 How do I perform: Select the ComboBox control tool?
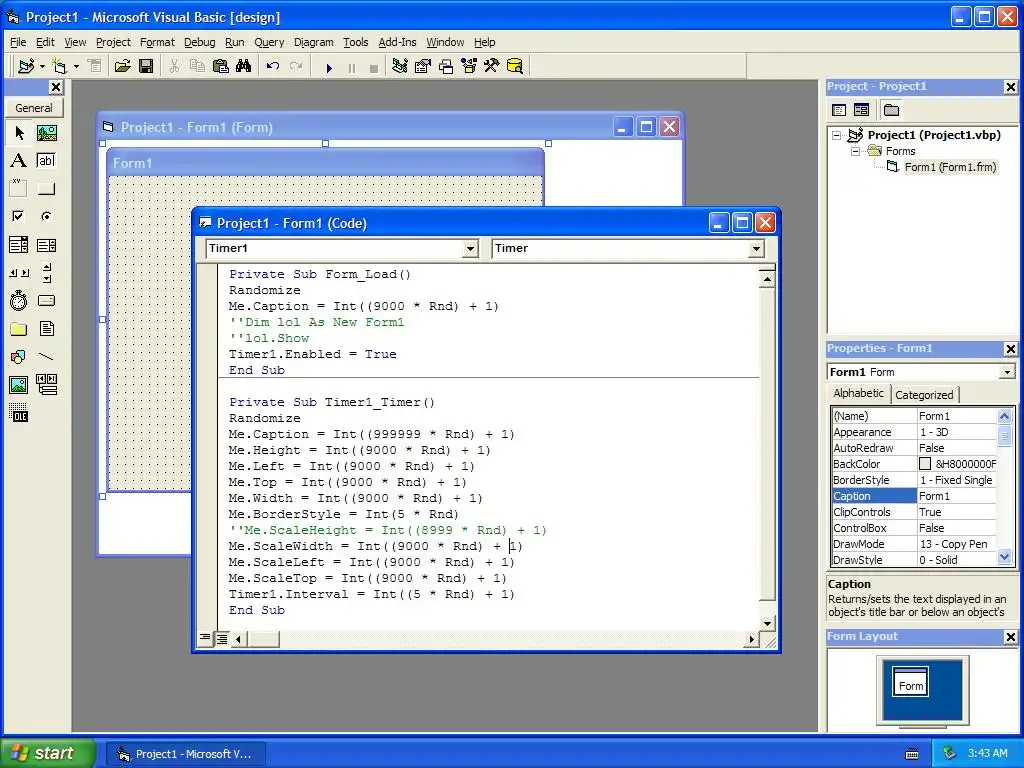(19, 245)
